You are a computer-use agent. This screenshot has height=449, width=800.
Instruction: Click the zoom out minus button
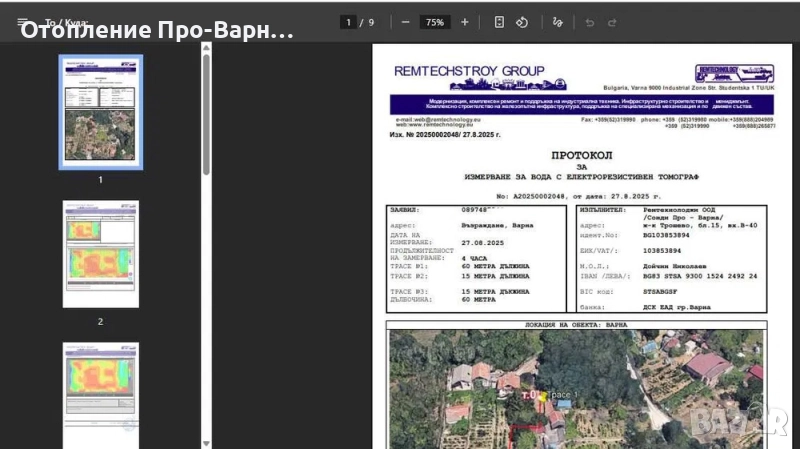(405, 22)
